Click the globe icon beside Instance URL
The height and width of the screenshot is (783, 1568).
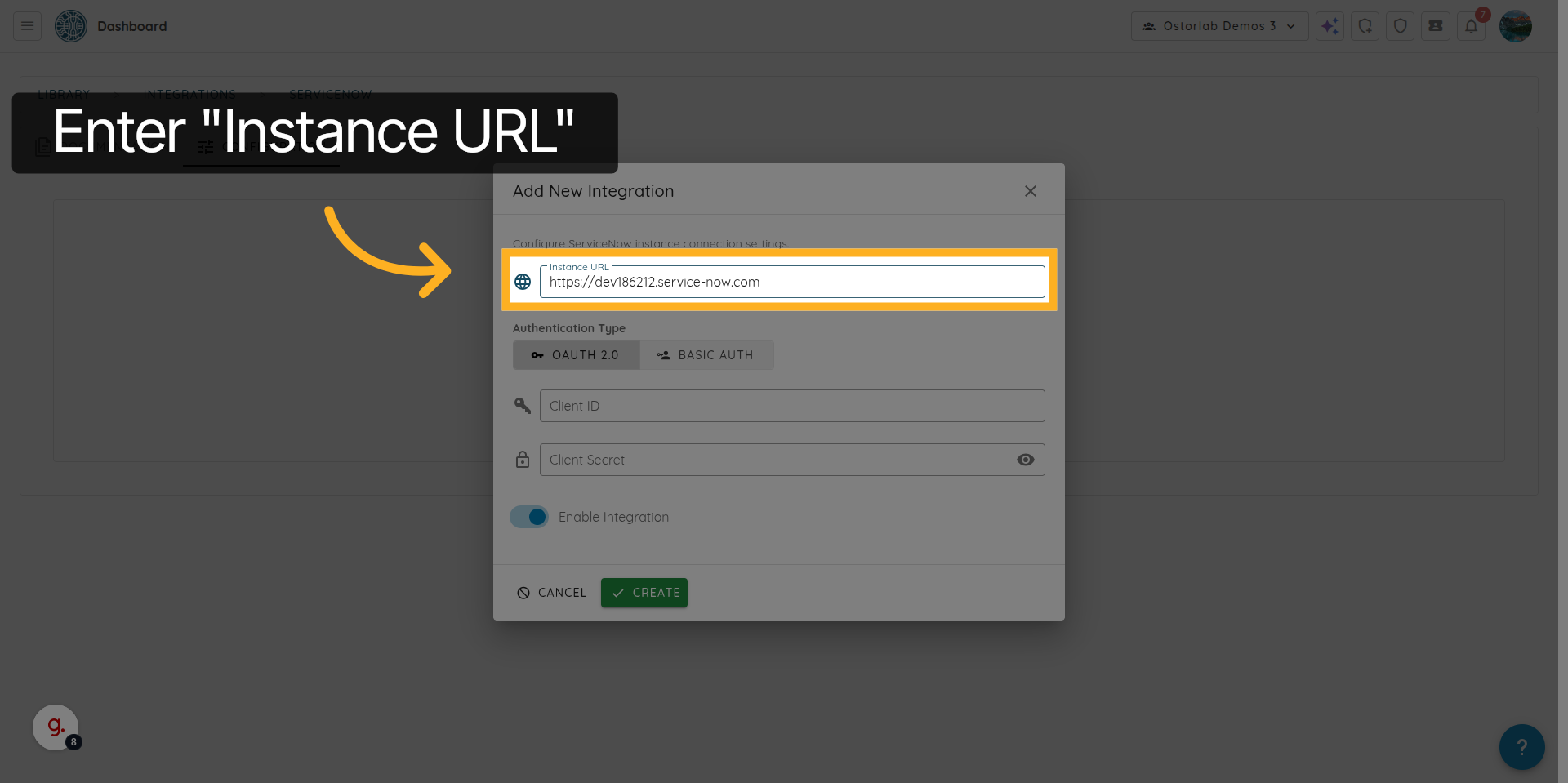pos(523,282)
